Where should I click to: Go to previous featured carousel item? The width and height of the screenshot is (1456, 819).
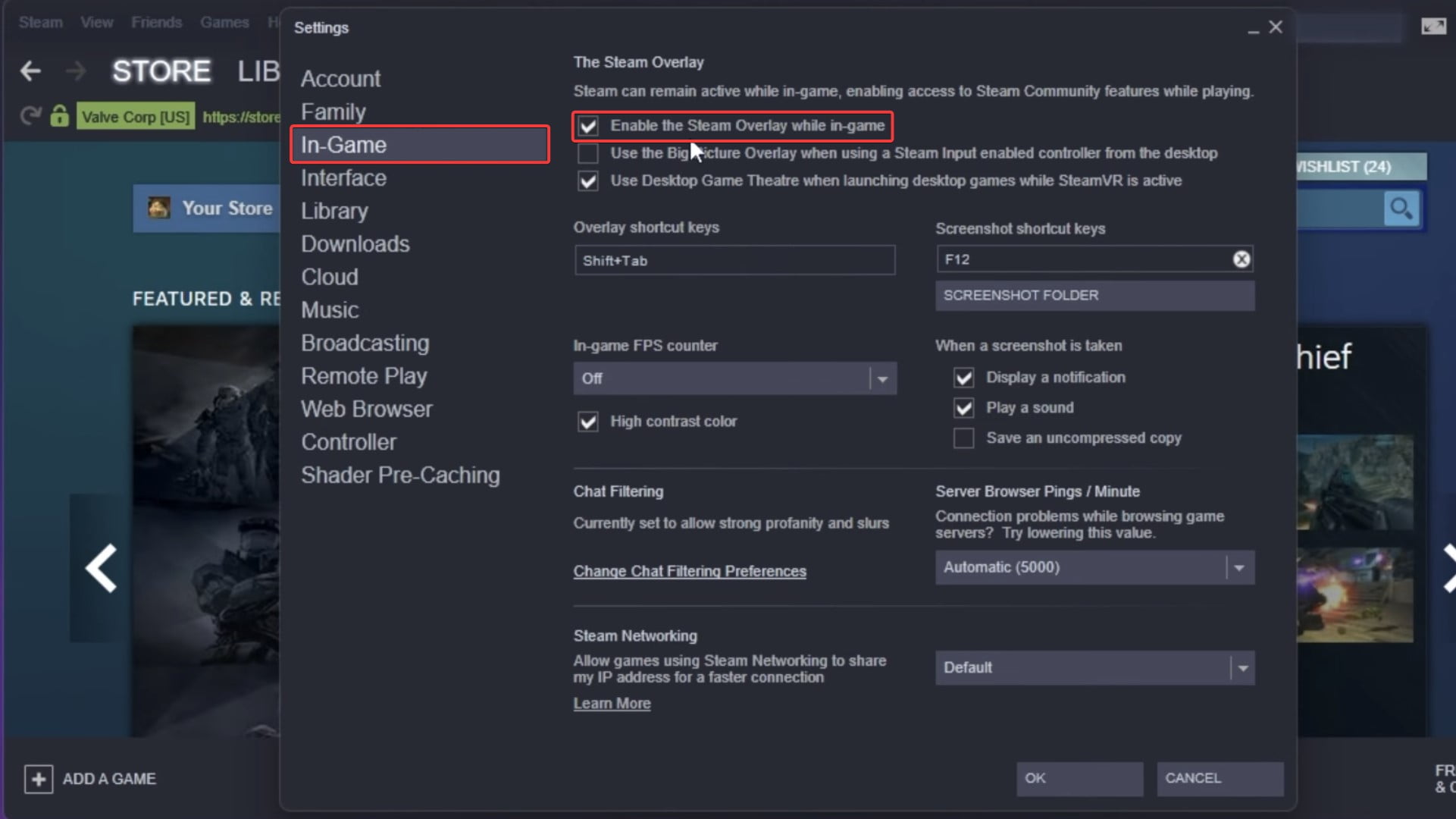tap(101, 568)
